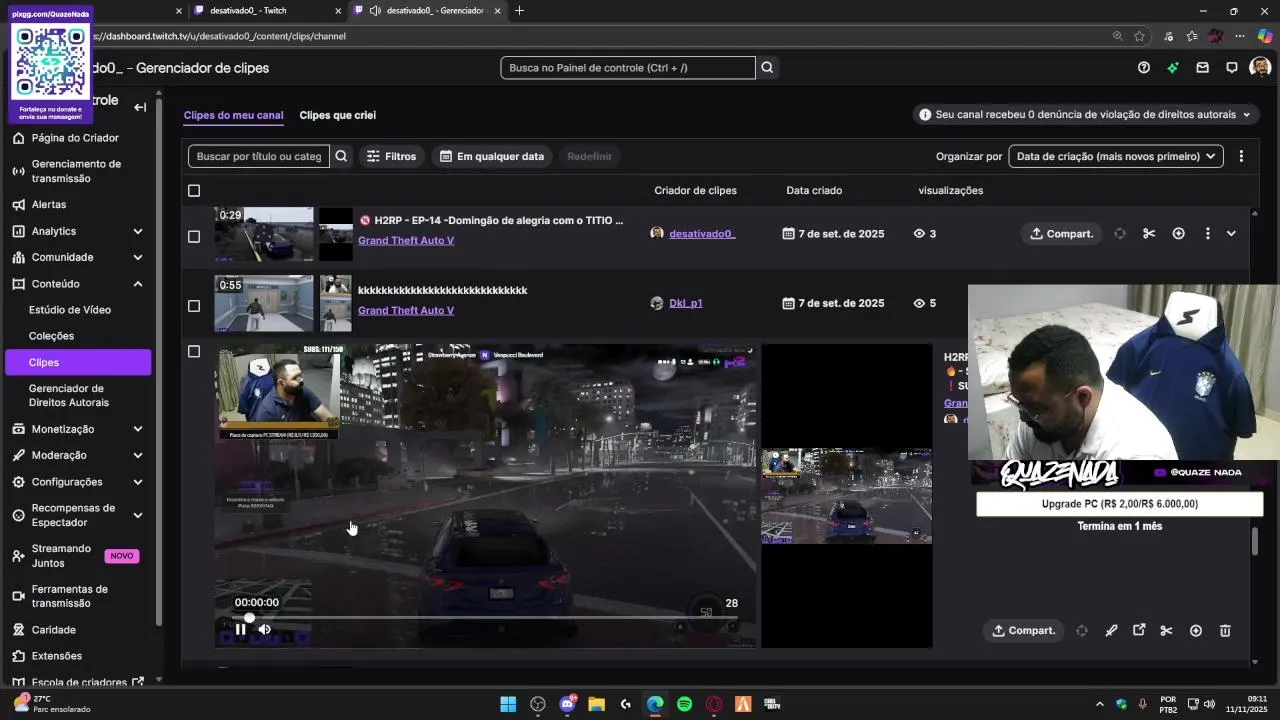Click the browser bookmark star icon
The image size is (1280, 720).
1139,36
